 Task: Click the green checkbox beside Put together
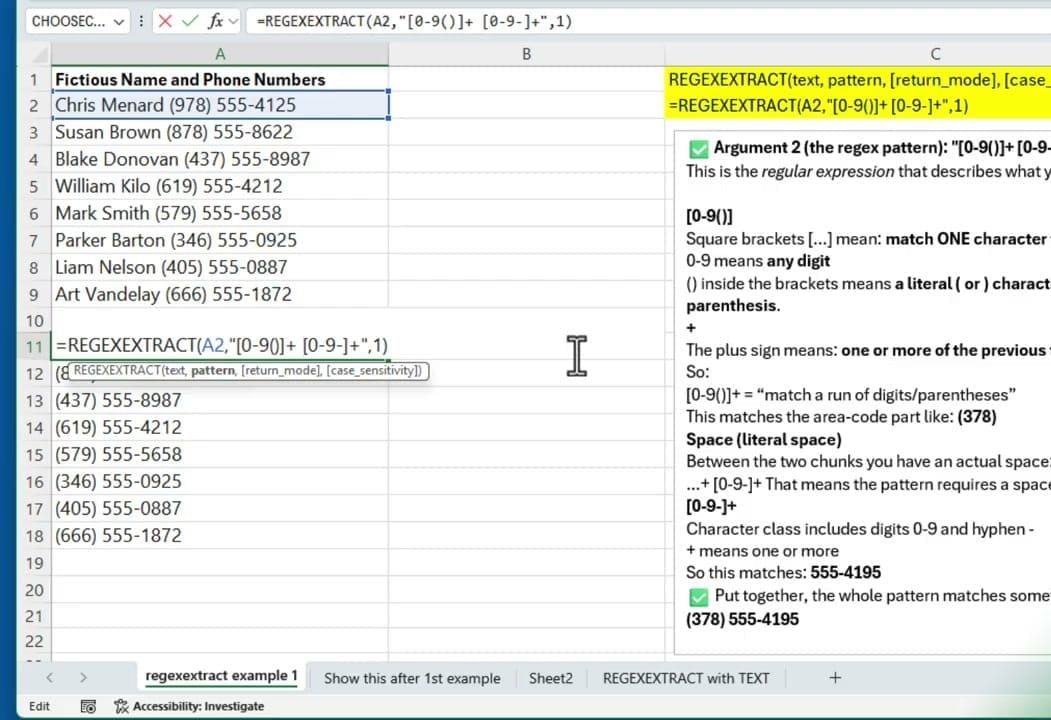click(697, 595)
